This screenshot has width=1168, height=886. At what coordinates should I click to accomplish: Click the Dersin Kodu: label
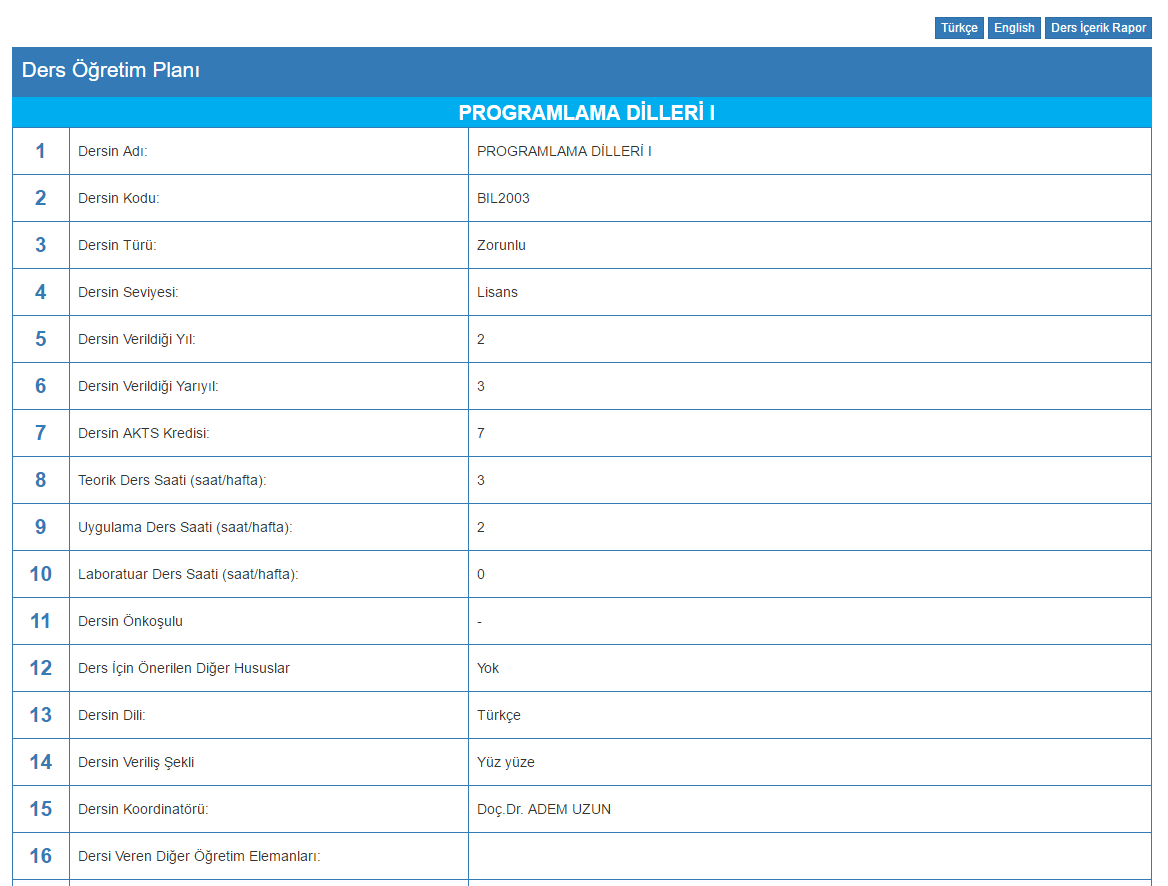point(118,198)
